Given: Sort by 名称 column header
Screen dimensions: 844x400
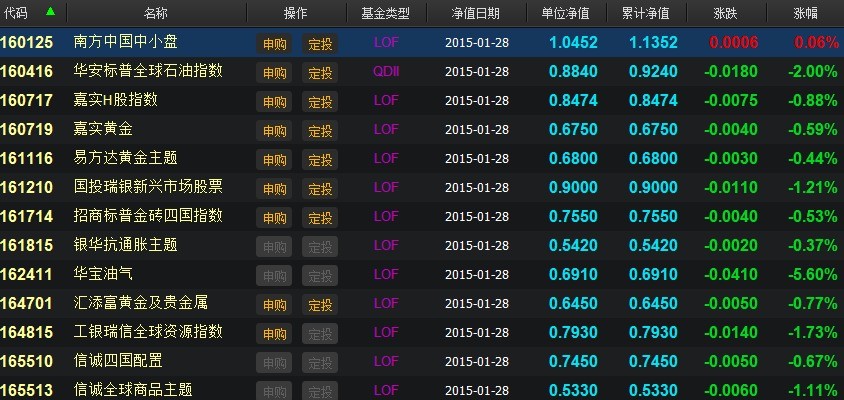Looking at the screenshot, I should coord(156,13).
